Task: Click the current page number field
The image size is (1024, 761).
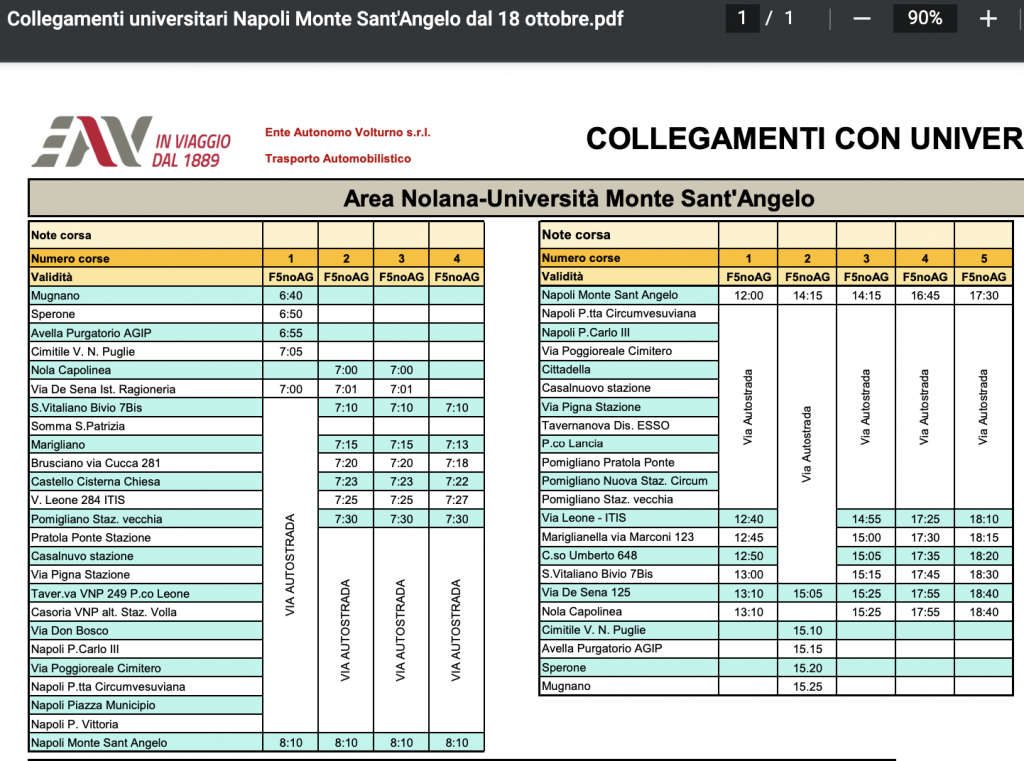Action: pyautogui.click(x=742, y=18)
